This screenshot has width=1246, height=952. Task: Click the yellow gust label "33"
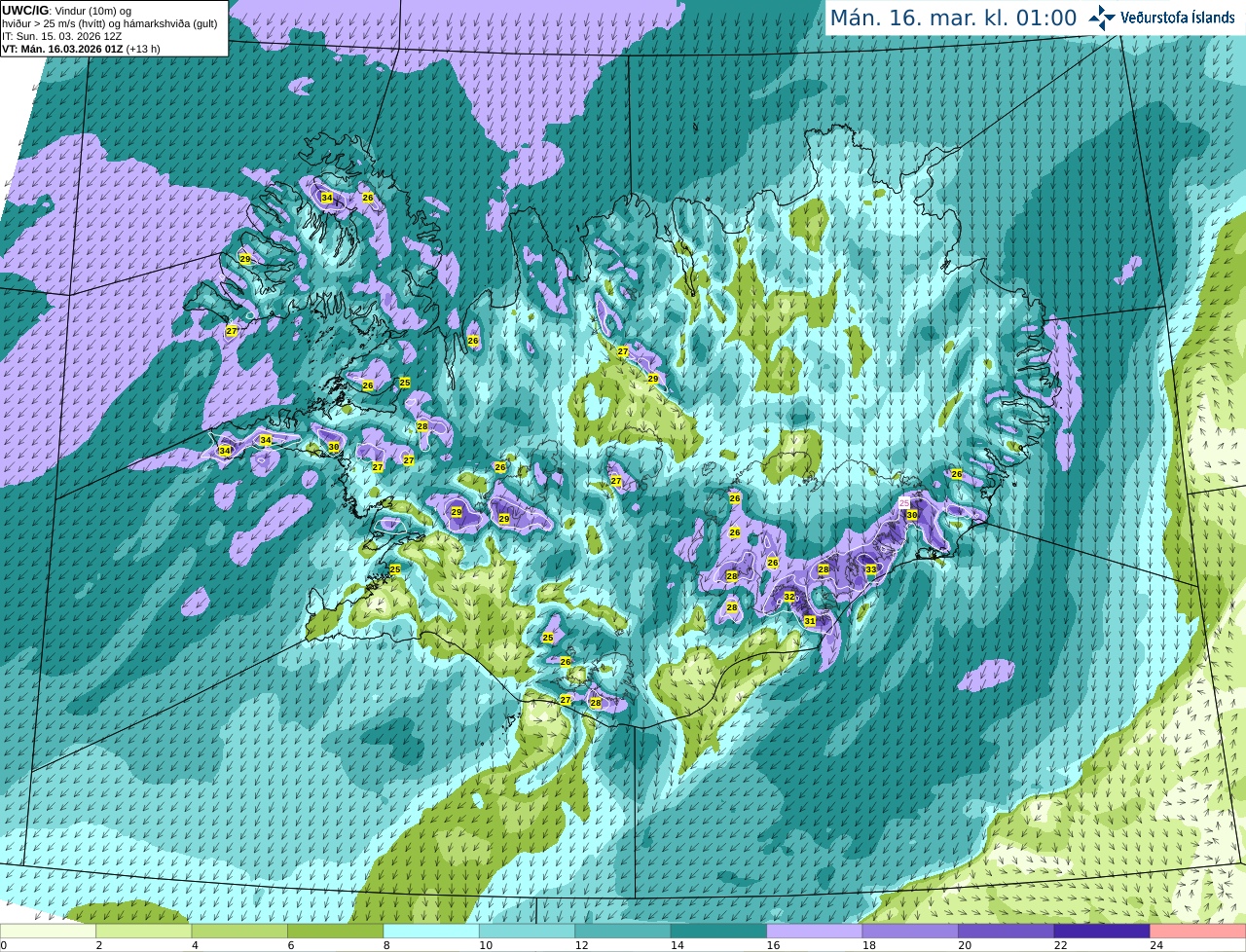coord(870,569)
